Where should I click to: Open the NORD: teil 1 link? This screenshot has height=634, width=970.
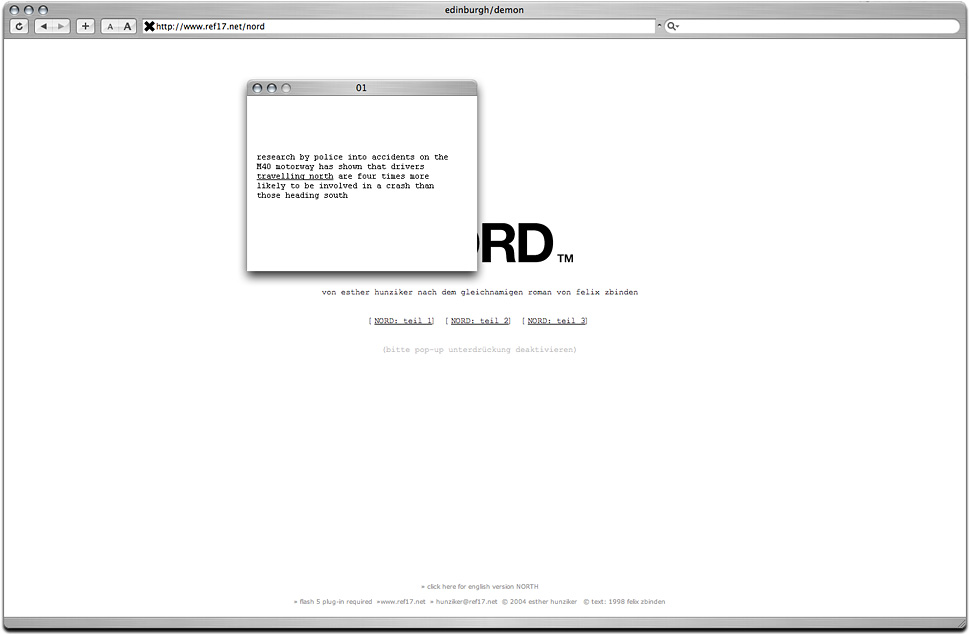403,321
